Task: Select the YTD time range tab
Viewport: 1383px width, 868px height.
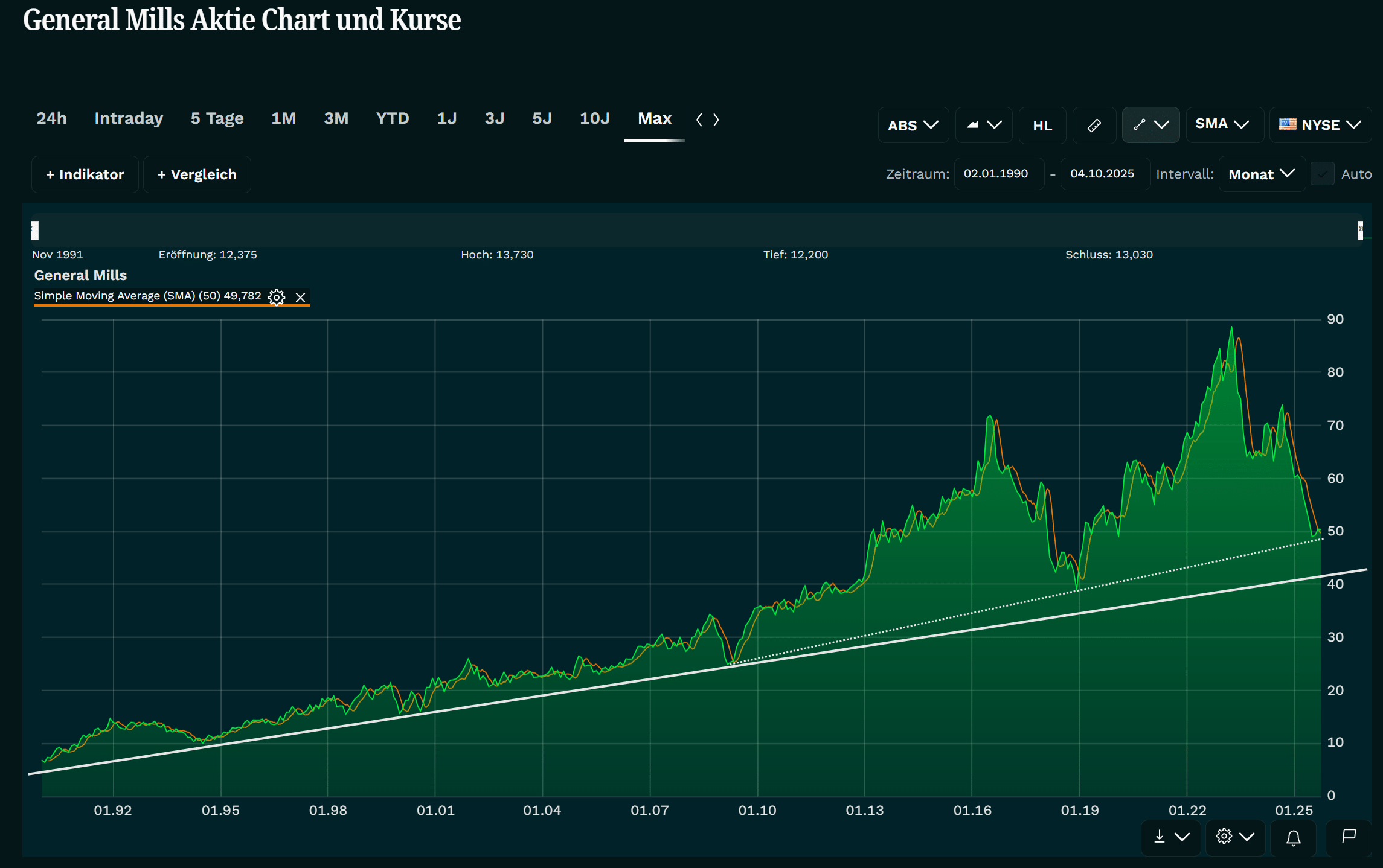Action: [393, 118]
